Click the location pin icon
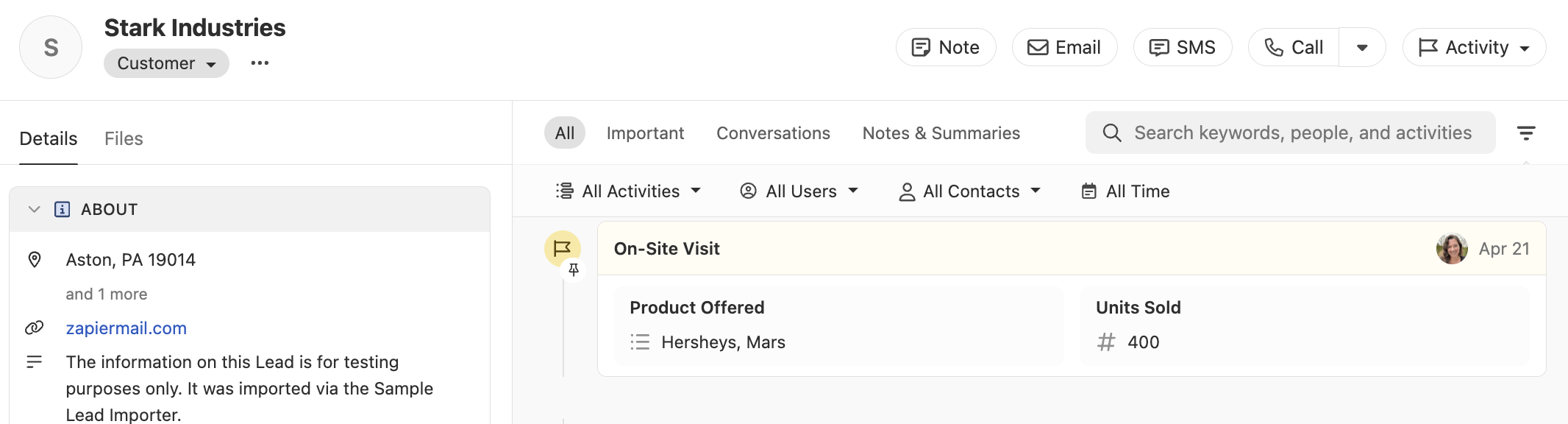1568x424 pixels. click(x=35, y=260)
